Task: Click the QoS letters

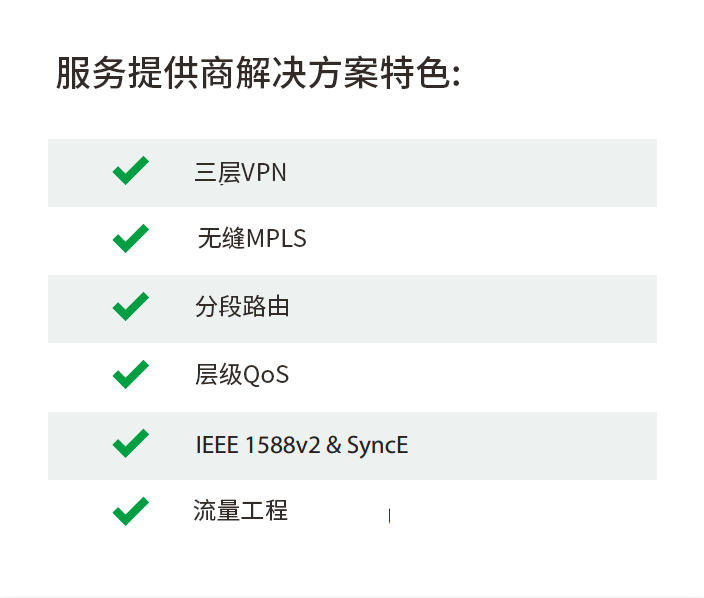Action: pos(266,375)
